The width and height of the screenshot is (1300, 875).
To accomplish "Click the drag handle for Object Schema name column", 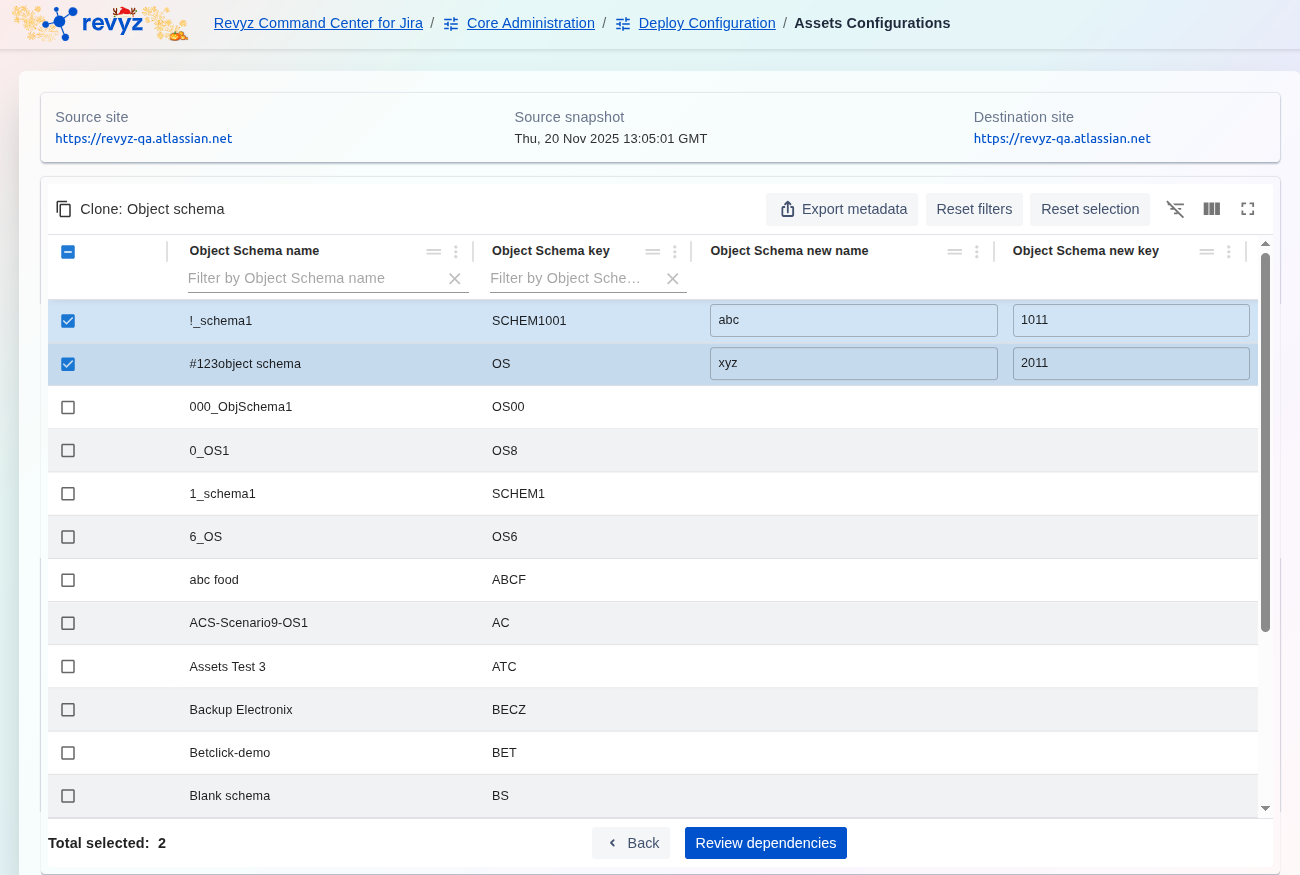I will pyautogui.click(x=433, y=252).
